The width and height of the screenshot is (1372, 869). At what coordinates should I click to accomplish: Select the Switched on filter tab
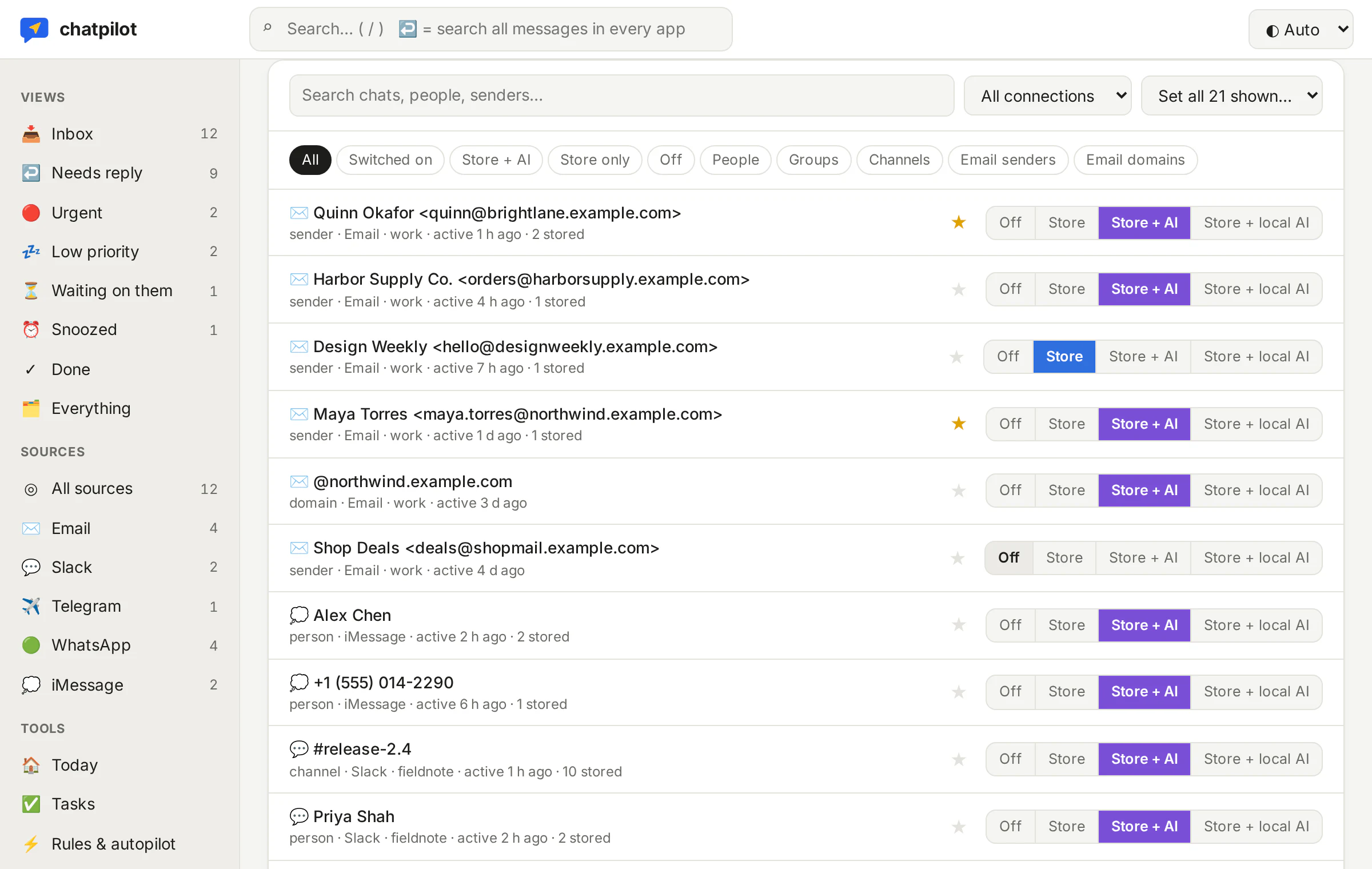tap(390, 160)
